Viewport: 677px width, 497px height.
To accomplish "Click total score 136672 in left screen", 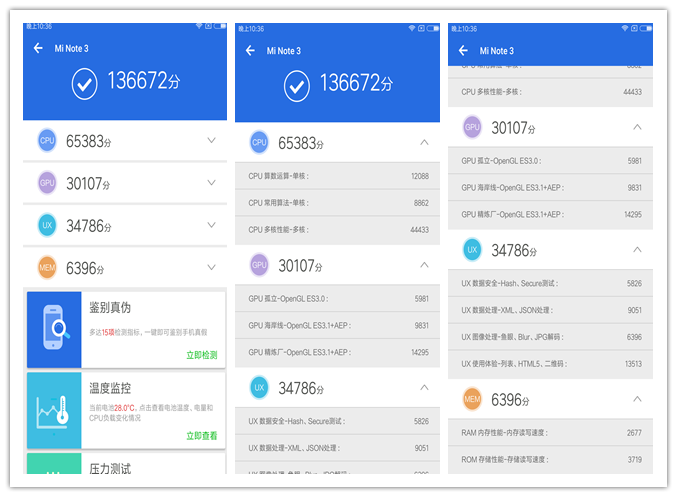I will coord(143,81).
